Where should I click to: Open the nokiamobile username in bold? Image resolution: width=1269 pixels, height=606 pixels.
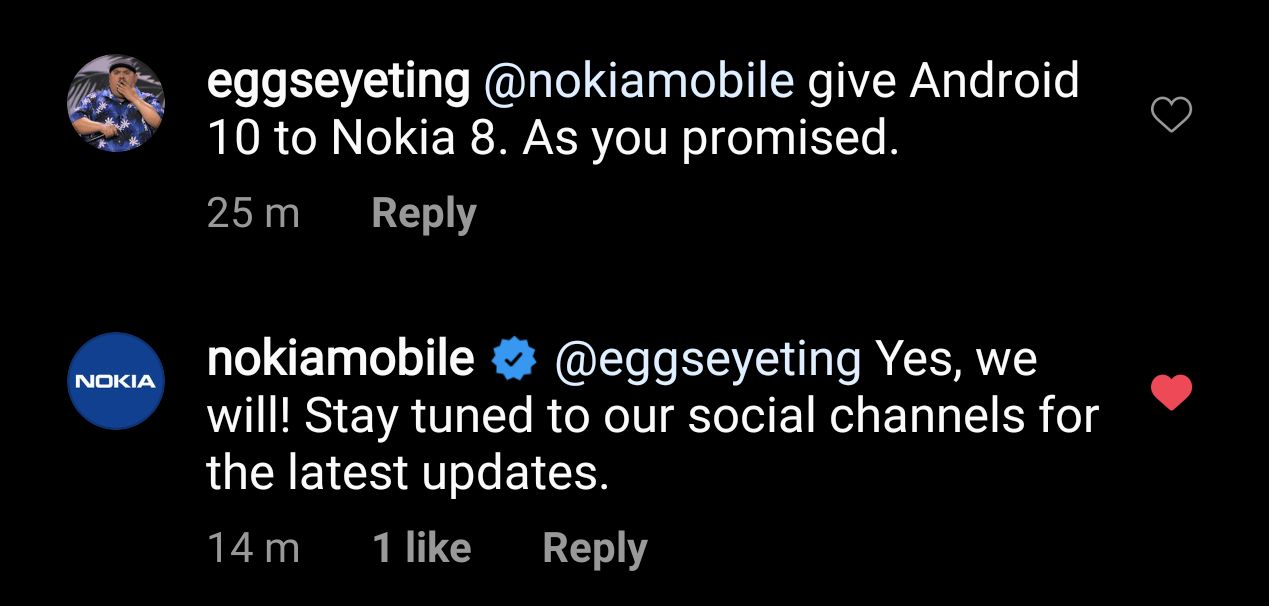coord(340,360)
